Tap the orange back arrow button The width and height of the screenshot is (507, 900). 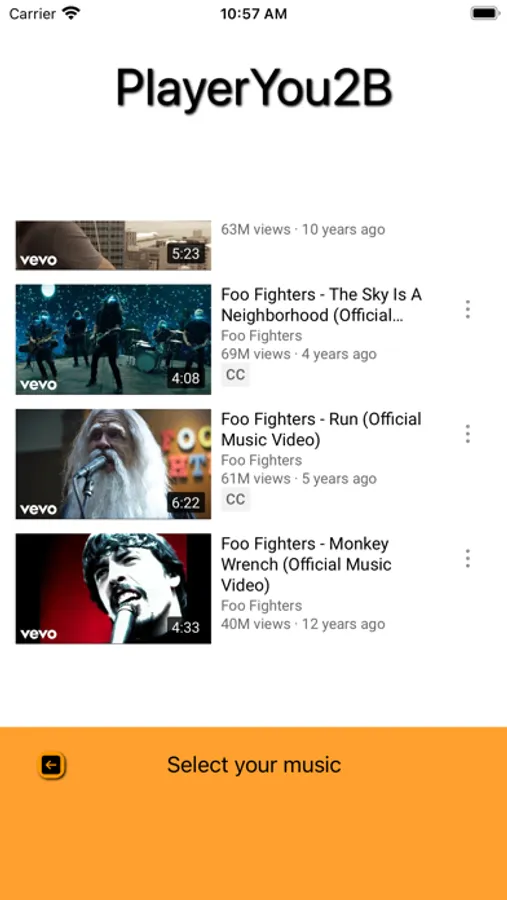pyautogui.click(x=52, y=765)
